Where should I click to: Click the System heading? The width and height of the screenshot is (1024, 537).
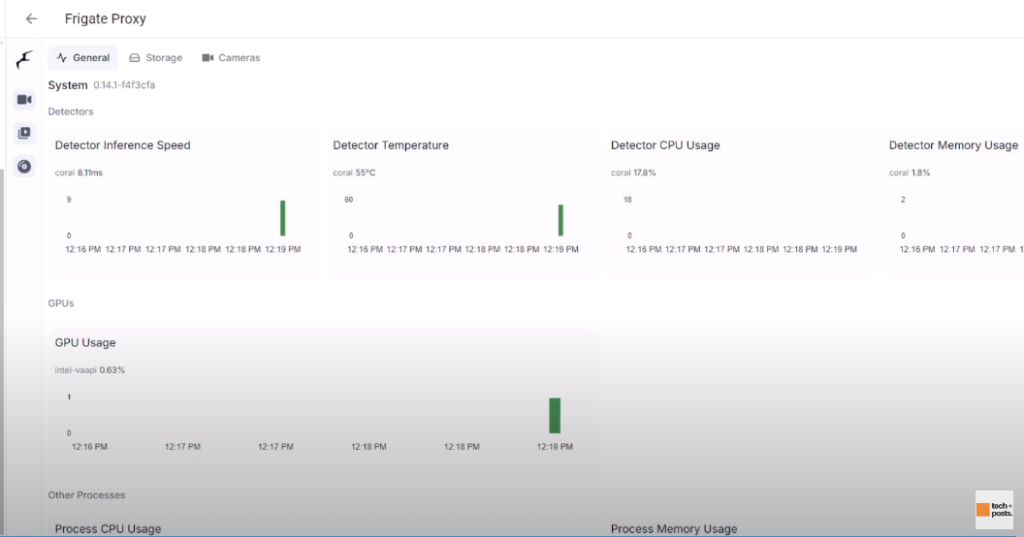pos(67,85)
